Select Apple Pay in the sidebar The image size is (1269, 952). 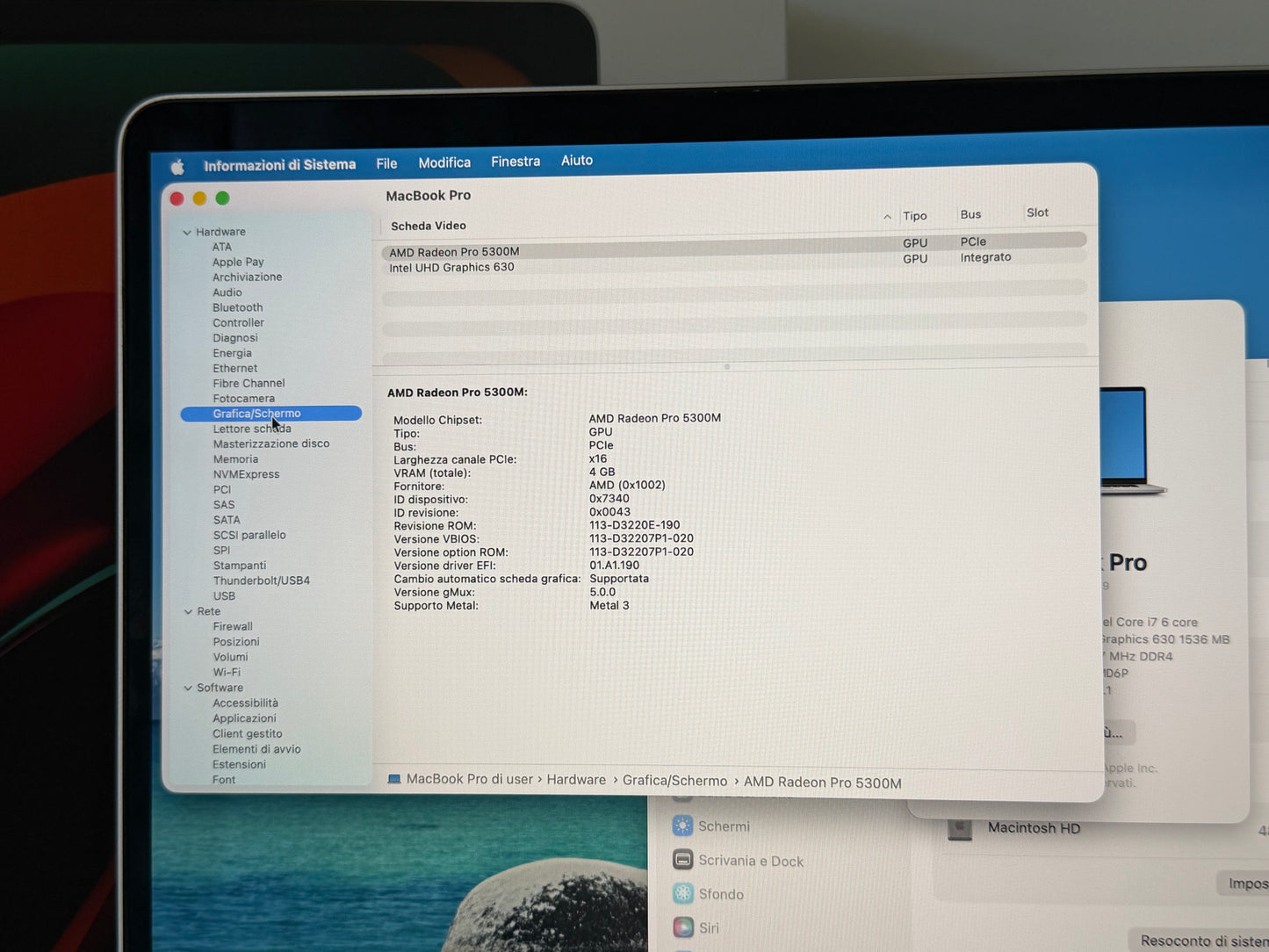238,262
